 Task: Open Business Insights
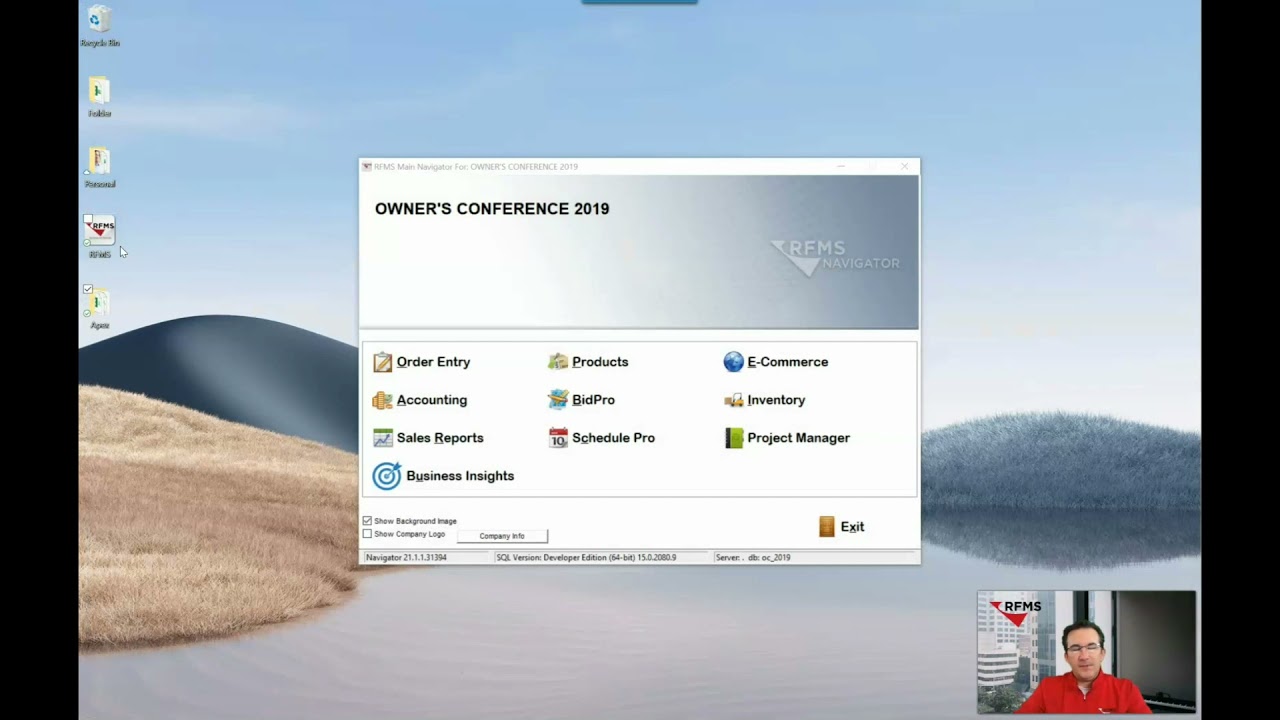coord(443,476)
